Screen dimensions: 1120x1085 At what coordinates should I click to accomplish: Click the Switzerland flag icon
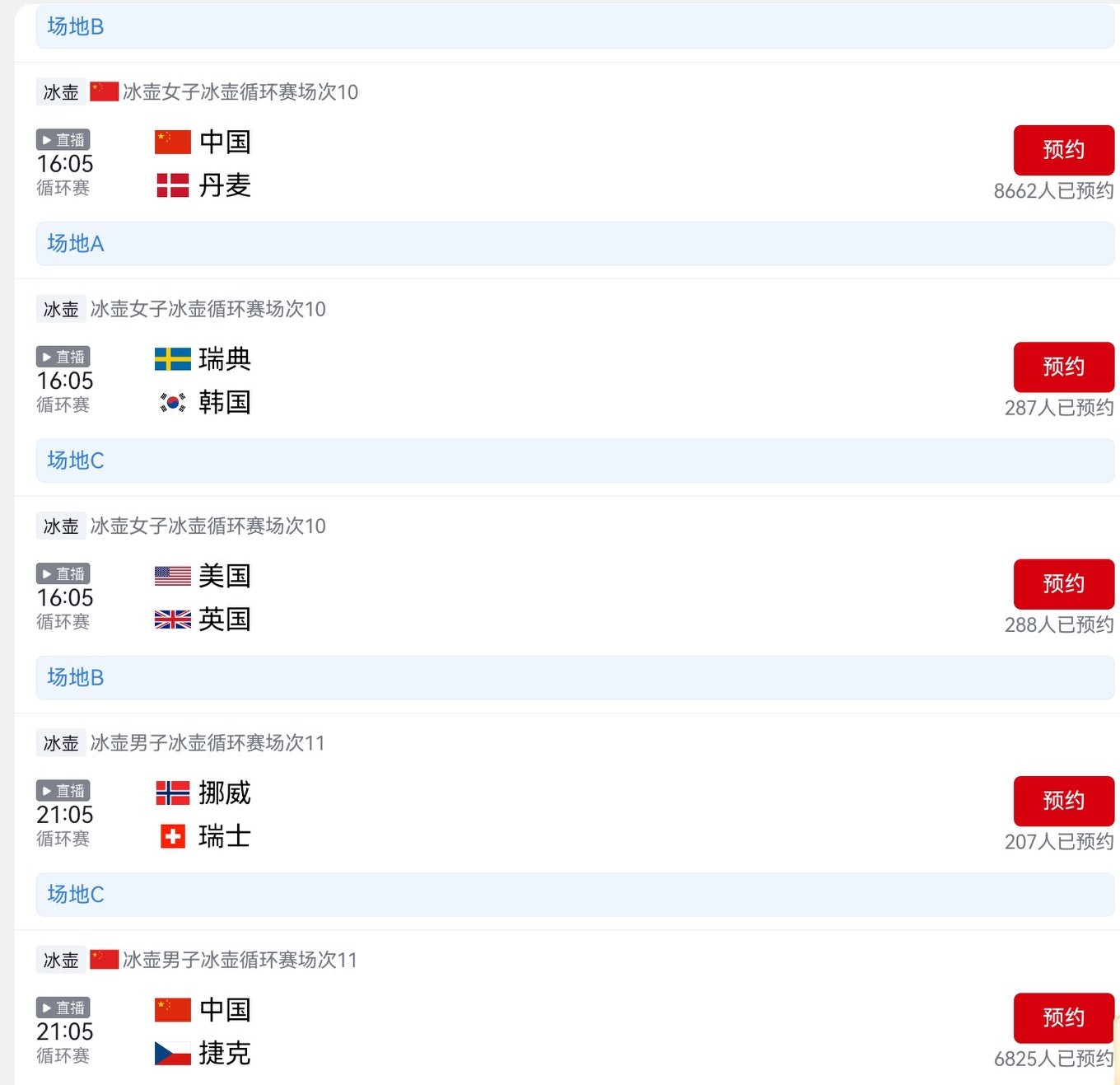(173, 836)
